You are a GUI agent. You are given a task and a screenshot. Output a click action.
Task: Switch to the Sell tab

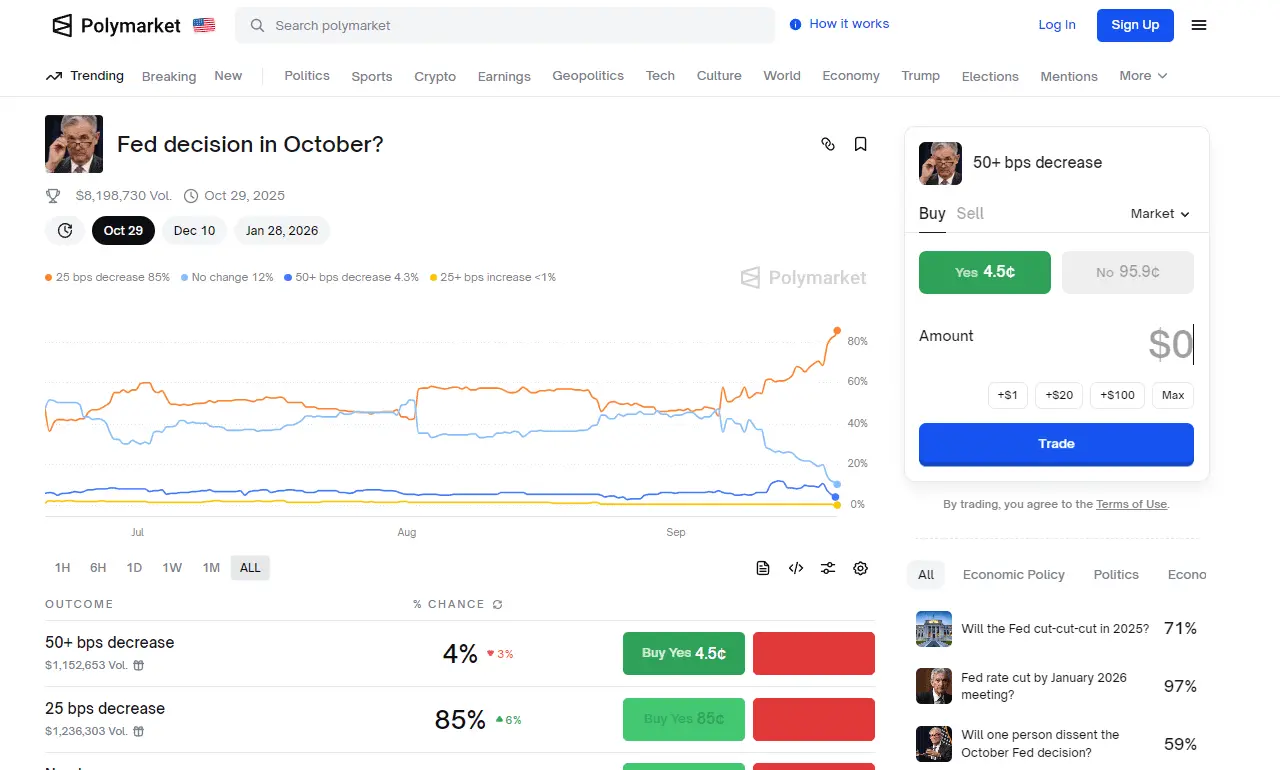pos(970,213)
